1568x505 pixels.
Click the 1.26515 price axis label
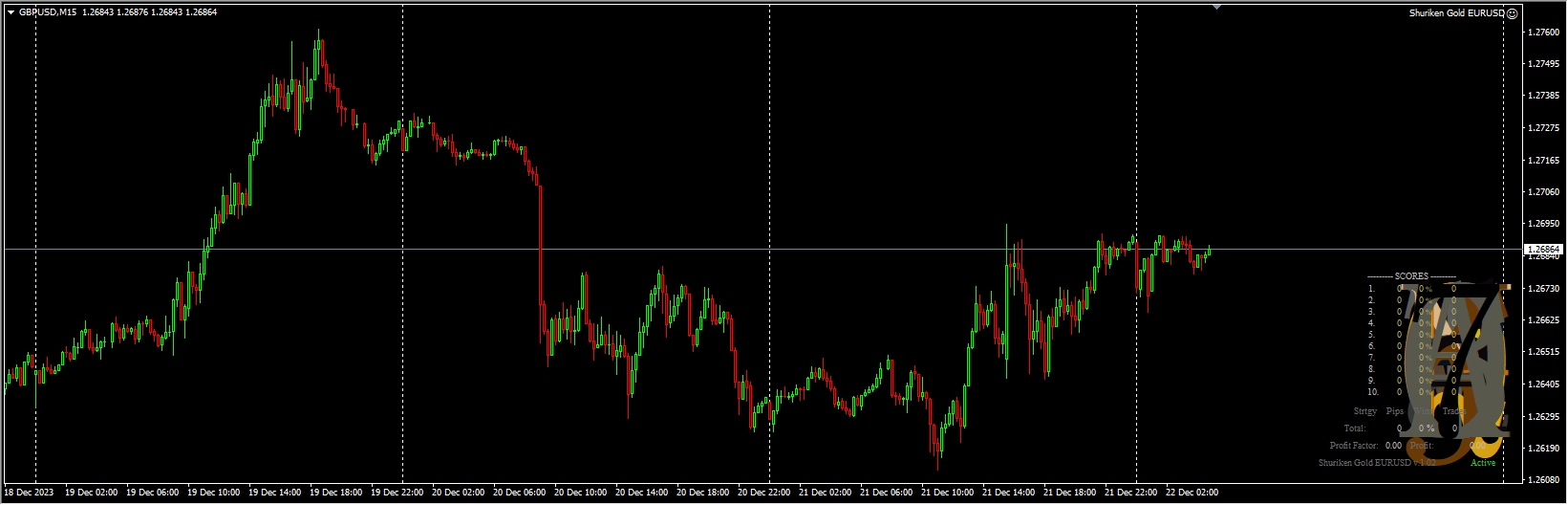click(1543, 352)
